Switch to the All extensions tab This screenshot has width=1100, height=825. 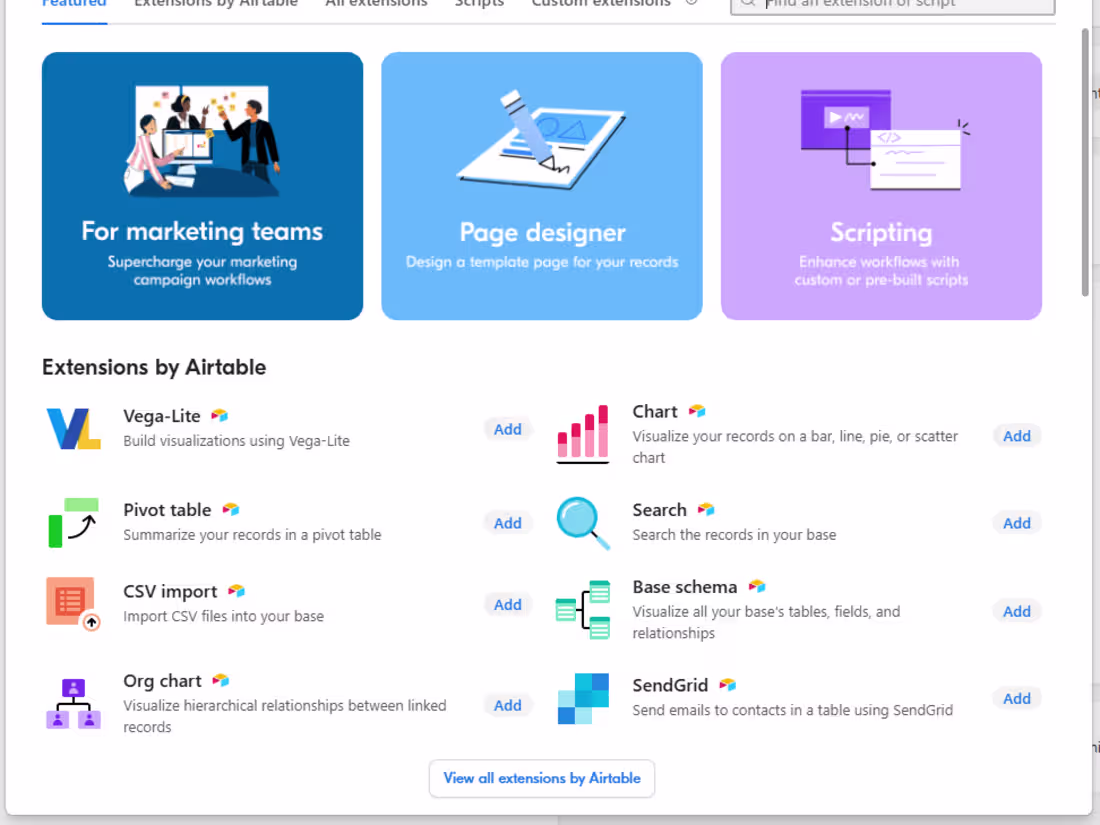(376, 4)
